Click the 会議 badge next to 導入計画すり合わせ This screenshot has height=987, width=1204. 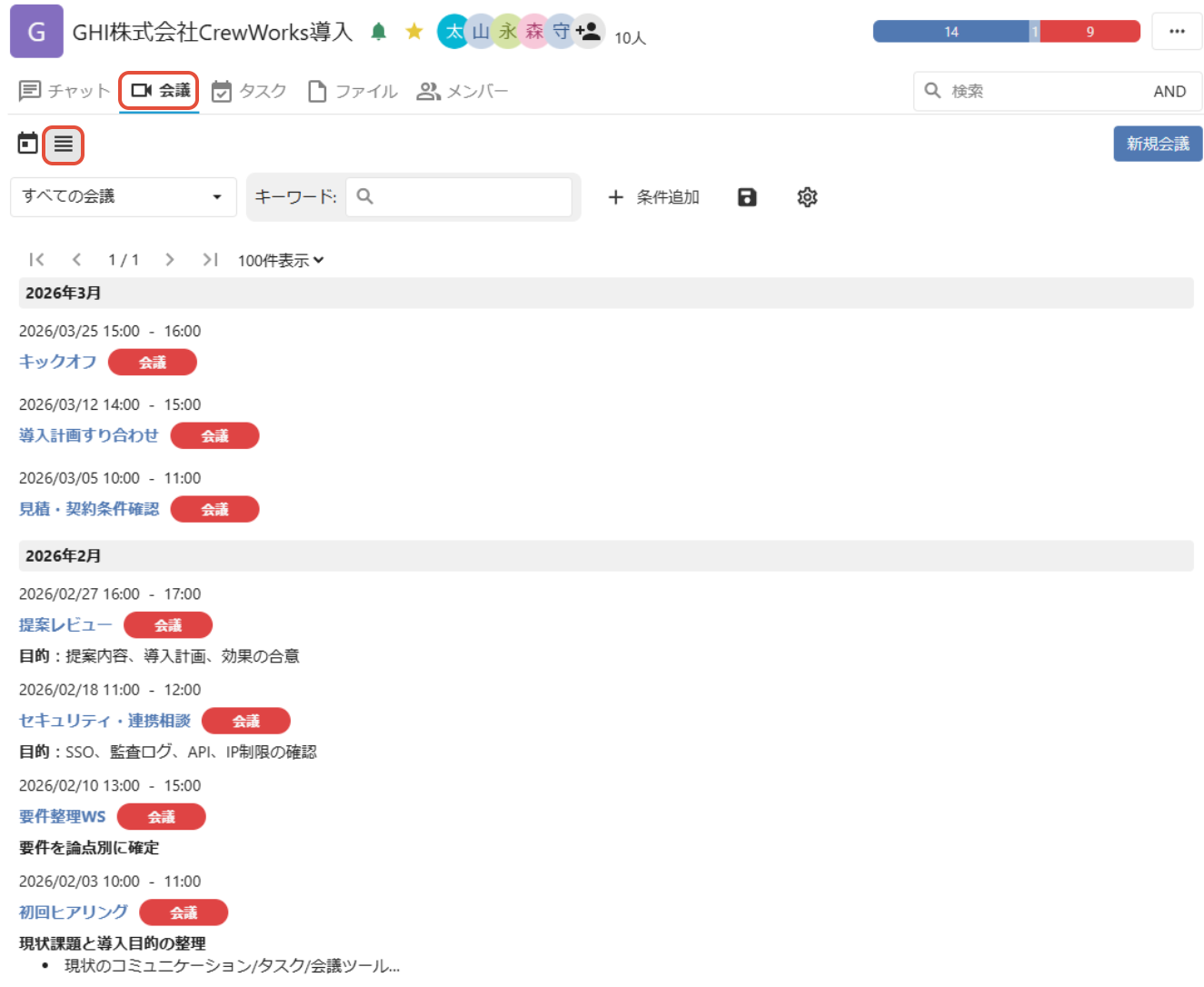215,436
